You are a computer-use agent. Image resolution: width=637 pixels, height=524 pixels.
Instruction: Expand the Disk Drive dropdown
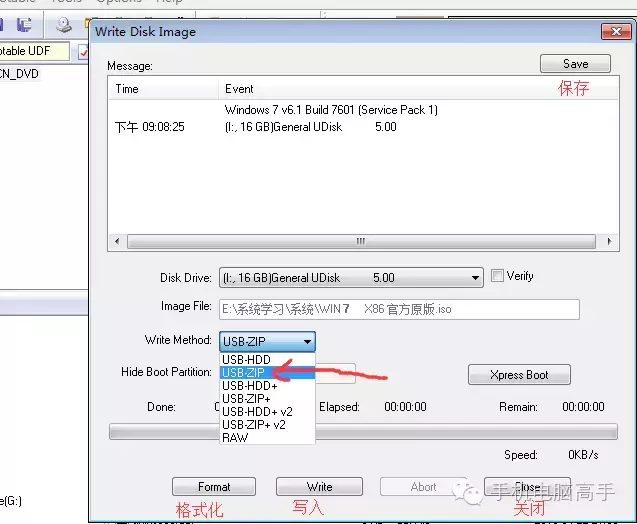(x=474, y=278)
